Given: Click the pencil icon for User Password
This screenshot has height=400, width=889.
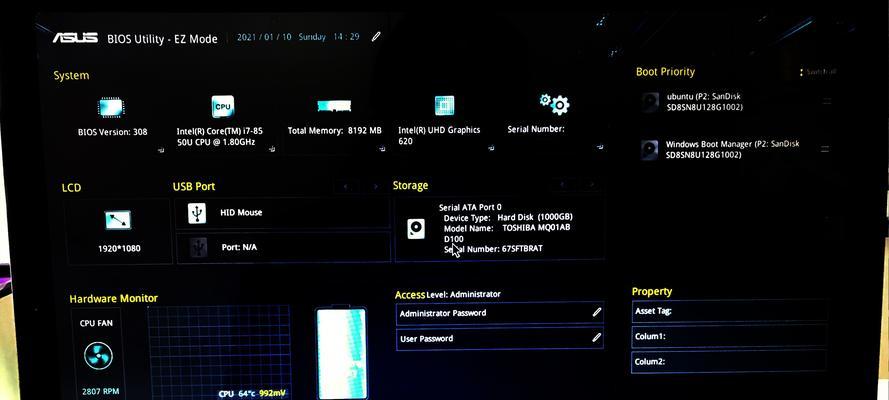Looking at the screenshot, I should [x=596, y=338].
